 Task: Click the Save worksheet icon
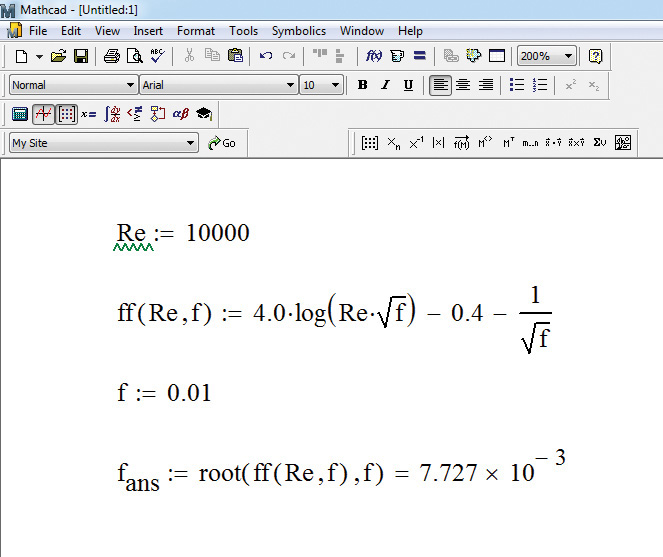(81, 56)
